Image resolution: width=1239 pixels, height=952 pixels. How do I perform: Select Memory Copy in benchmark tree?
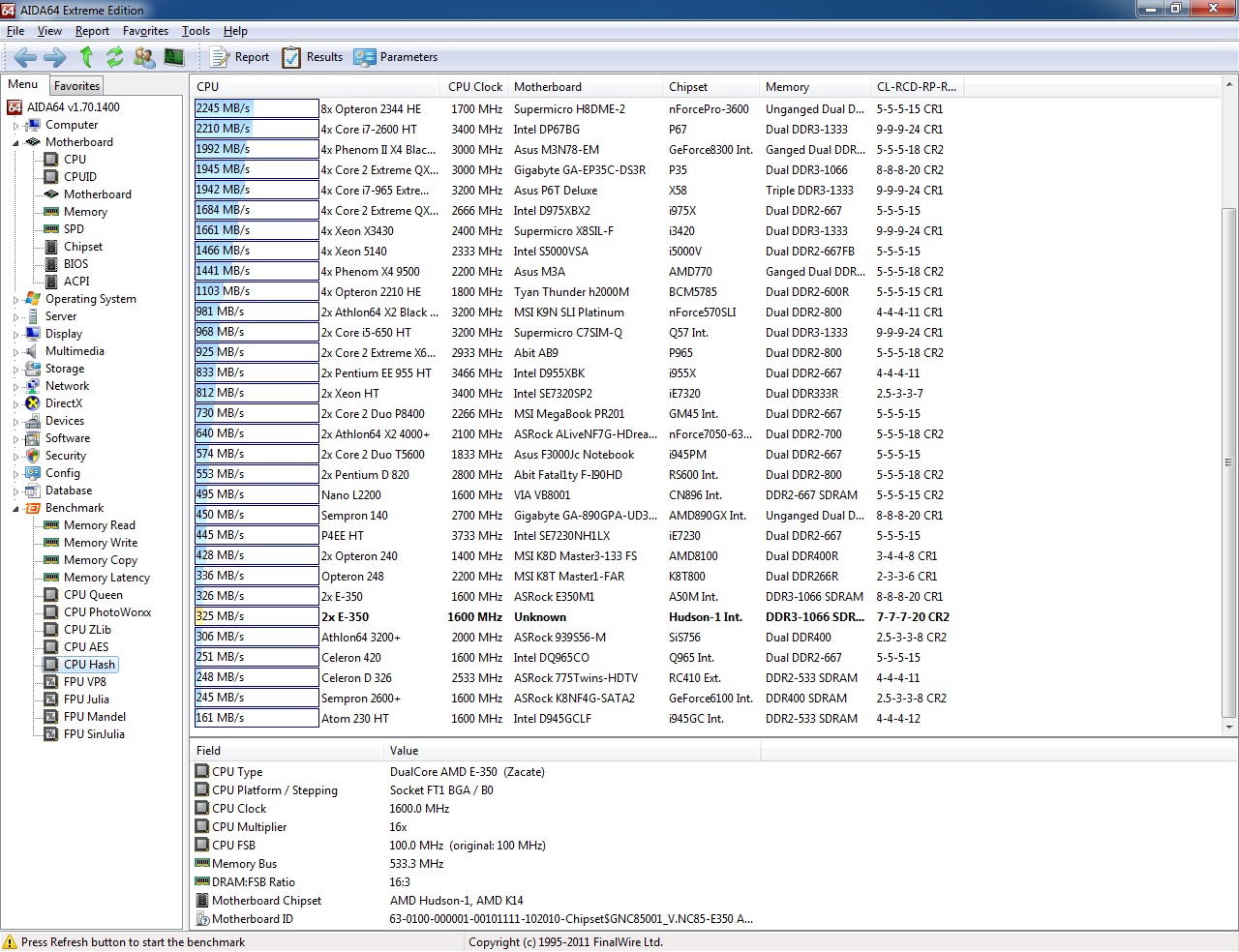click(101, 560)
